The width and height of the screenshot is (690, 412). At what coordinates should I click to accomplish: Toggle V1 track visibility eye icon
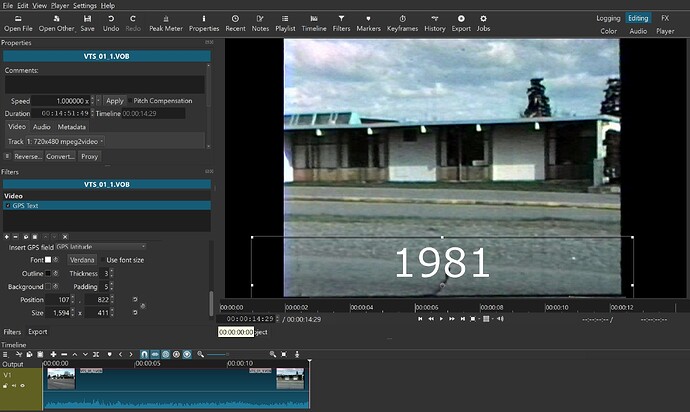[22, 386]
